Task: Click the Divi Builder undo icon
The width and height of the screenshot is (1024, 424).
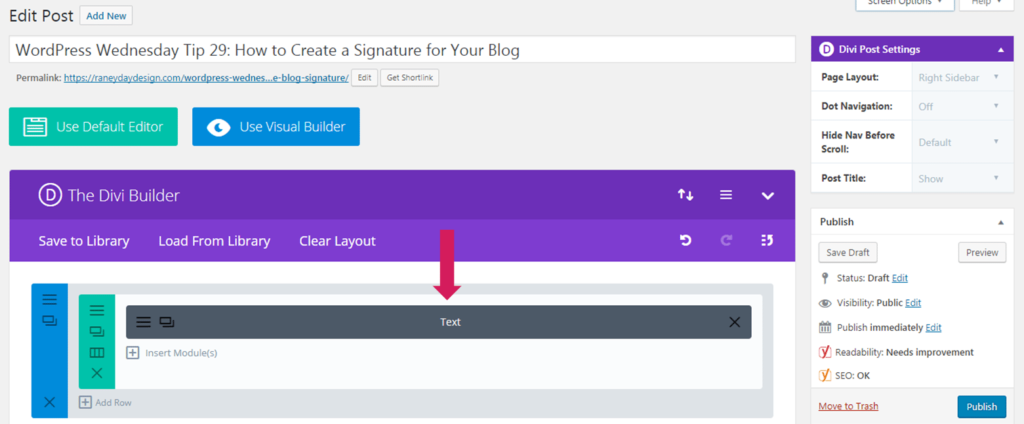Action: [x=686, y=241]
